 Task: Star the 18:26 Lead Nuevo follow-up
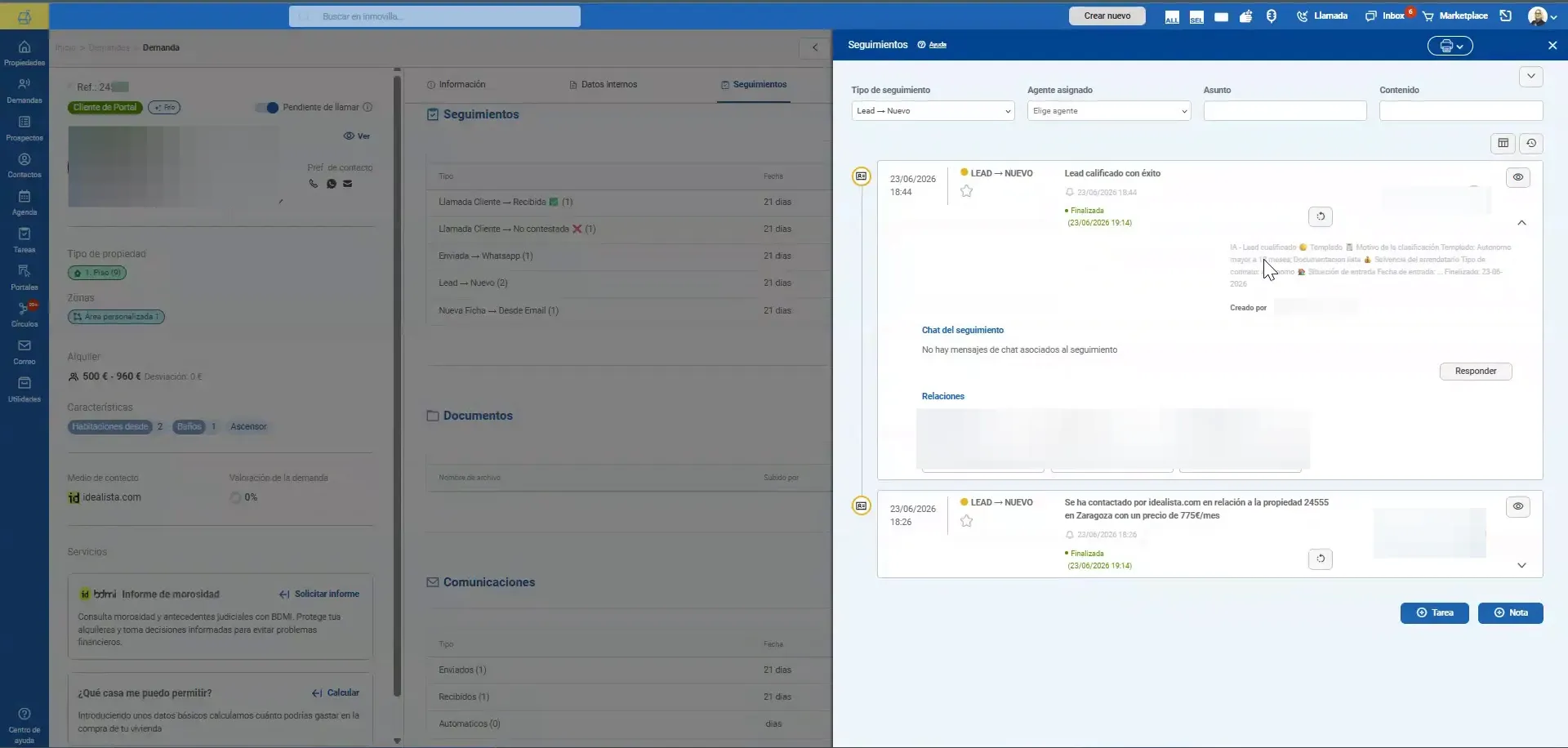967,521
